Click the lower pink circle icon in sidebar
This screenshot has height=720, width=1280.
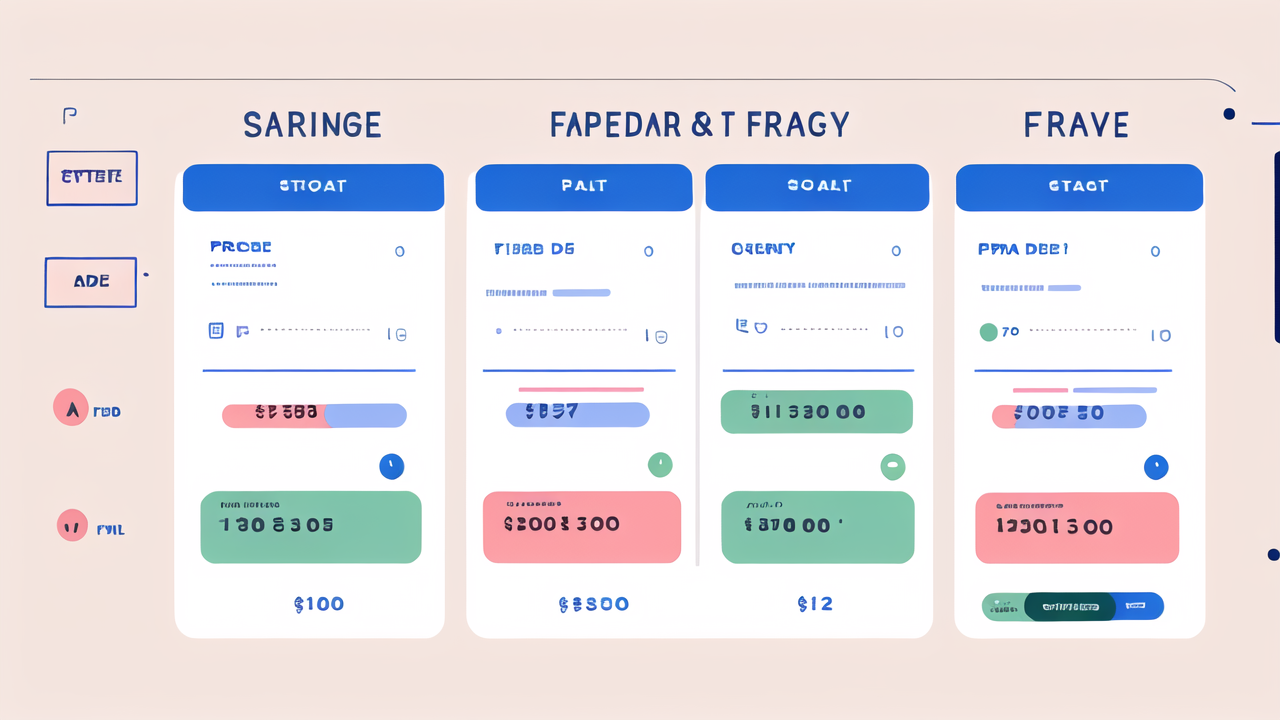72,524
